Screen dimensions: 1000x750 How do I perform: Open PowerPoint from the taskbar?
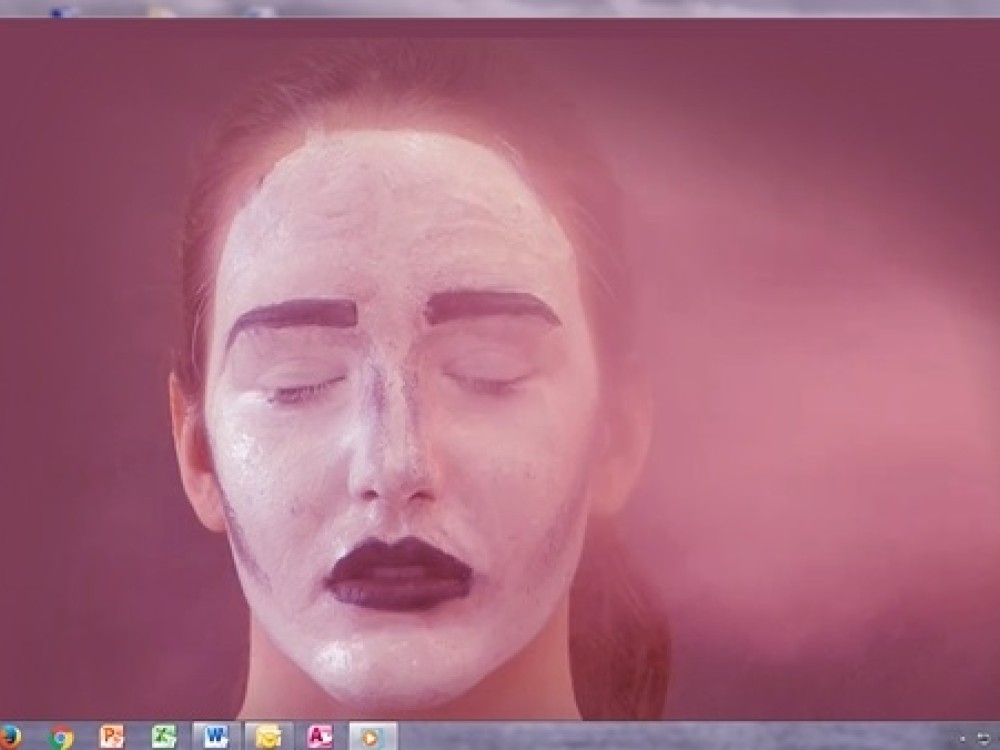pos(112,736)
